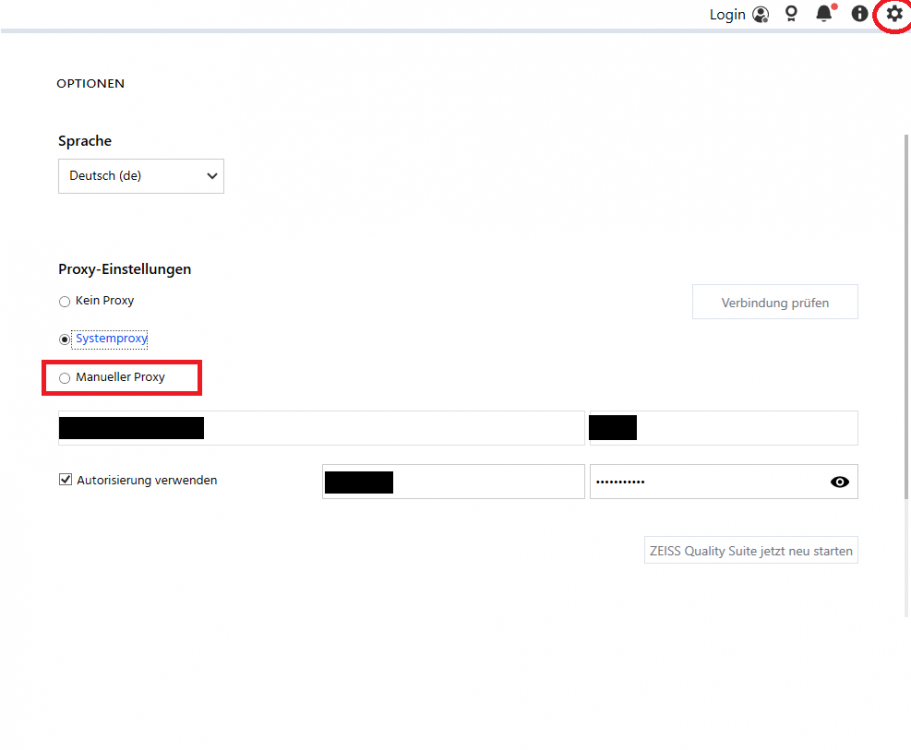Click the info circle icon

[859, 14]
